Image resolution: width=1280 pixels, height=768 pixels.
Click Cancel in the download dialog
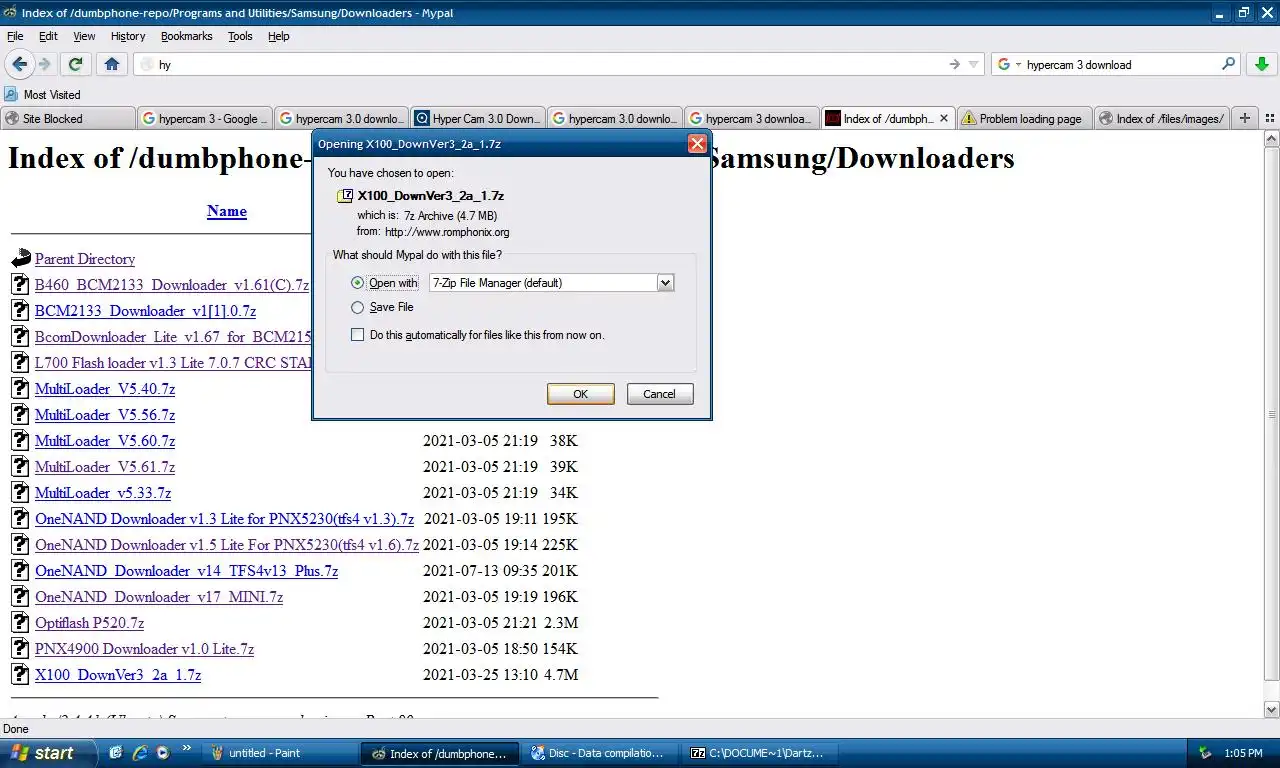[659, 394]
